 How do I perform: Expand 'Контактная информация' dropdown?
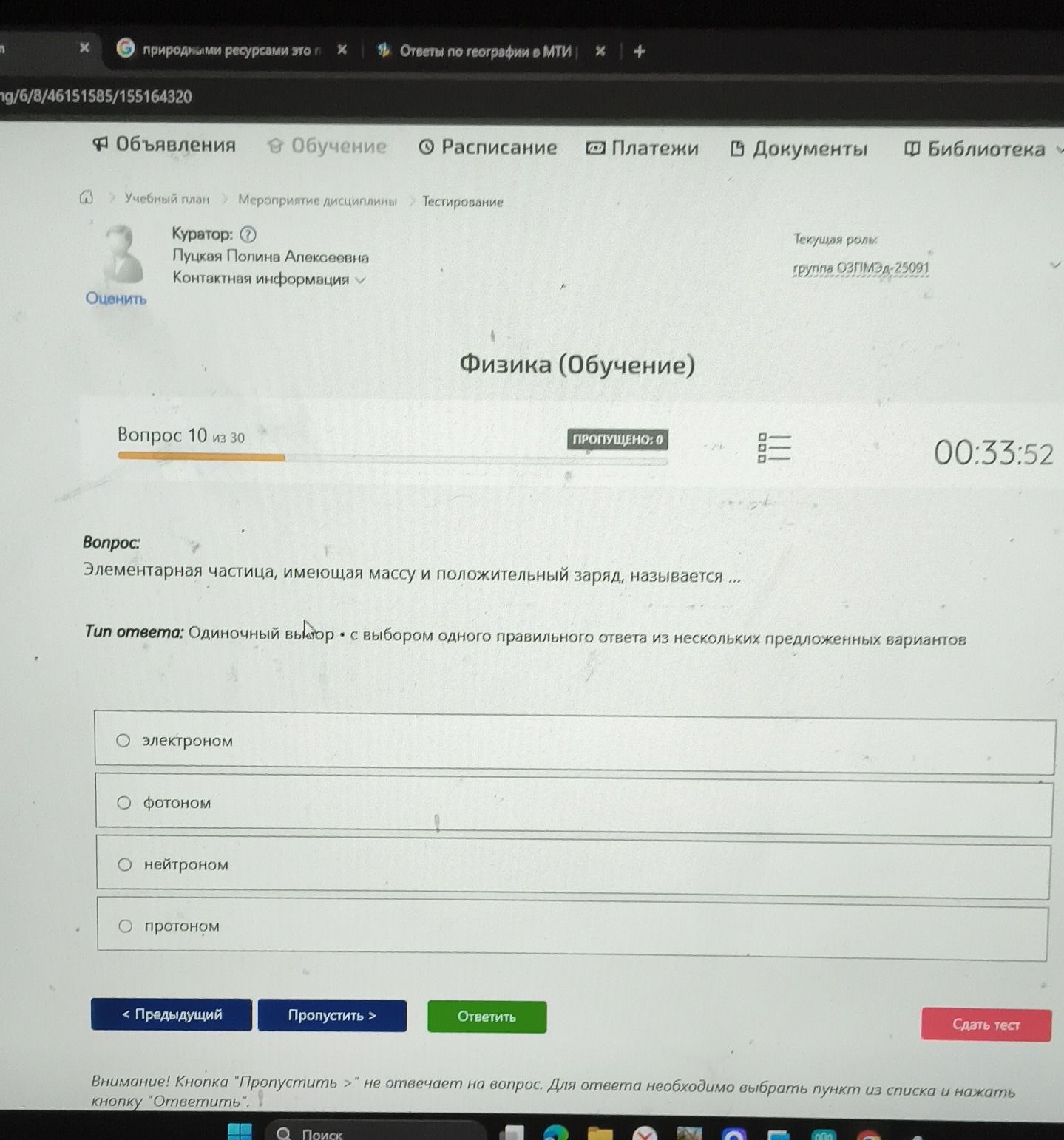(361, 279)
